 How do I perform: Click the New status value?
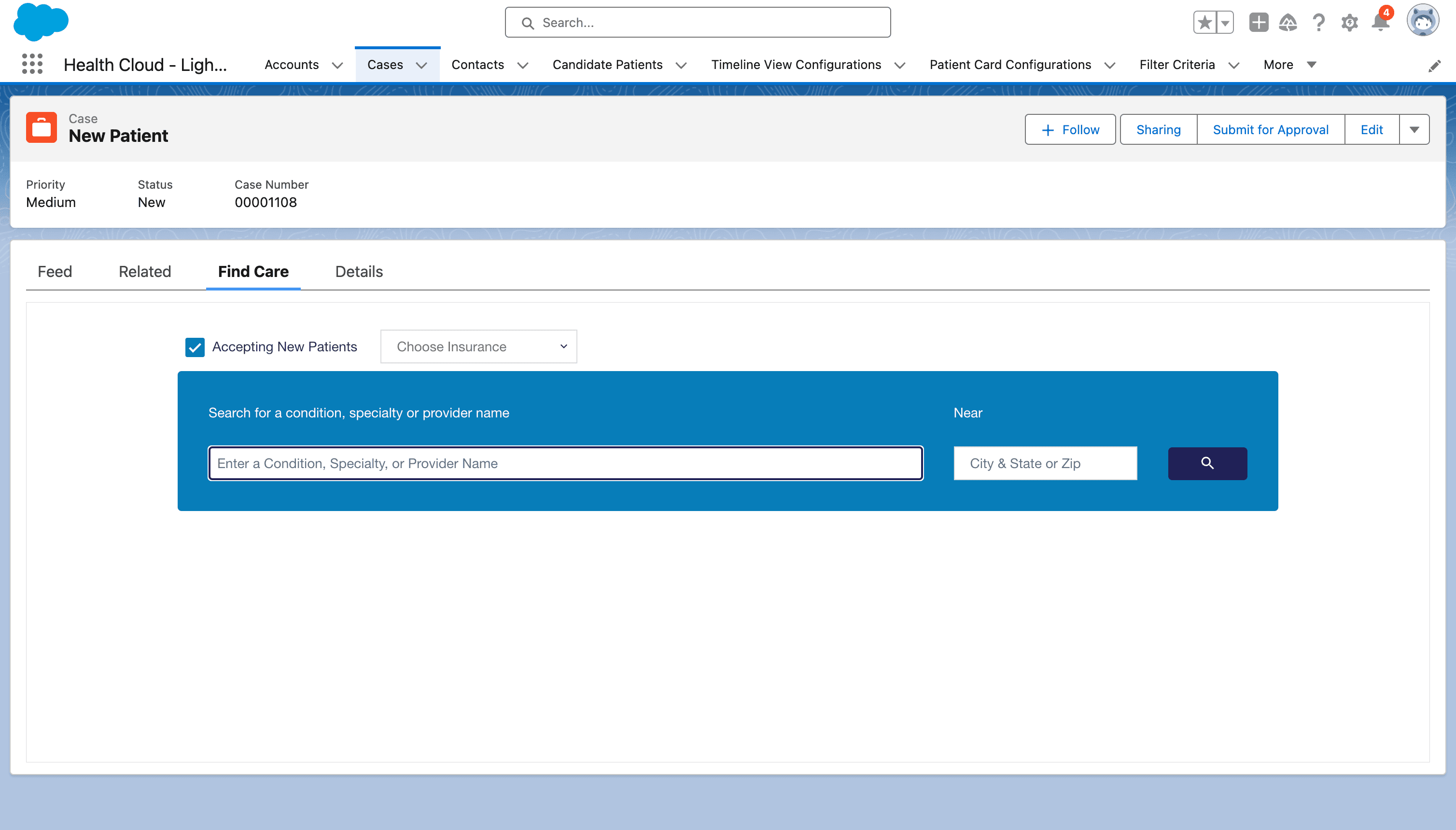click(x=151, y=202)
